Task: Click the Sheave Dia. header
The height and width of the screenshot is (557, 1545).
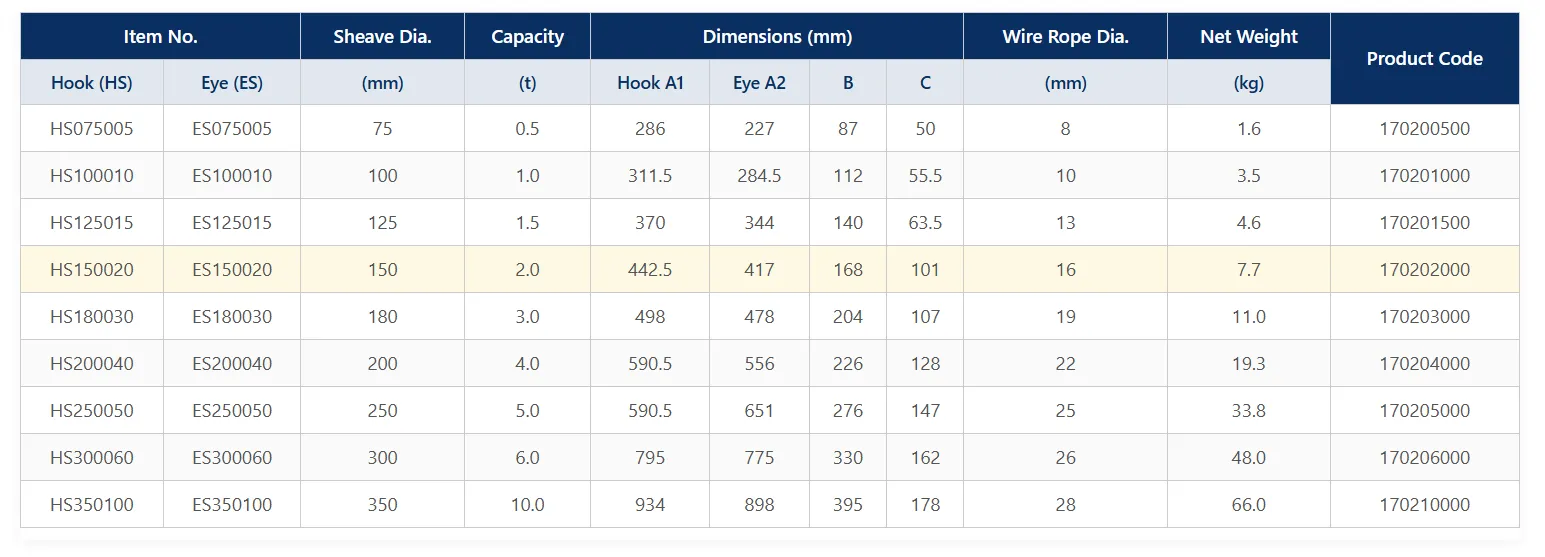Action: (382, 37)
